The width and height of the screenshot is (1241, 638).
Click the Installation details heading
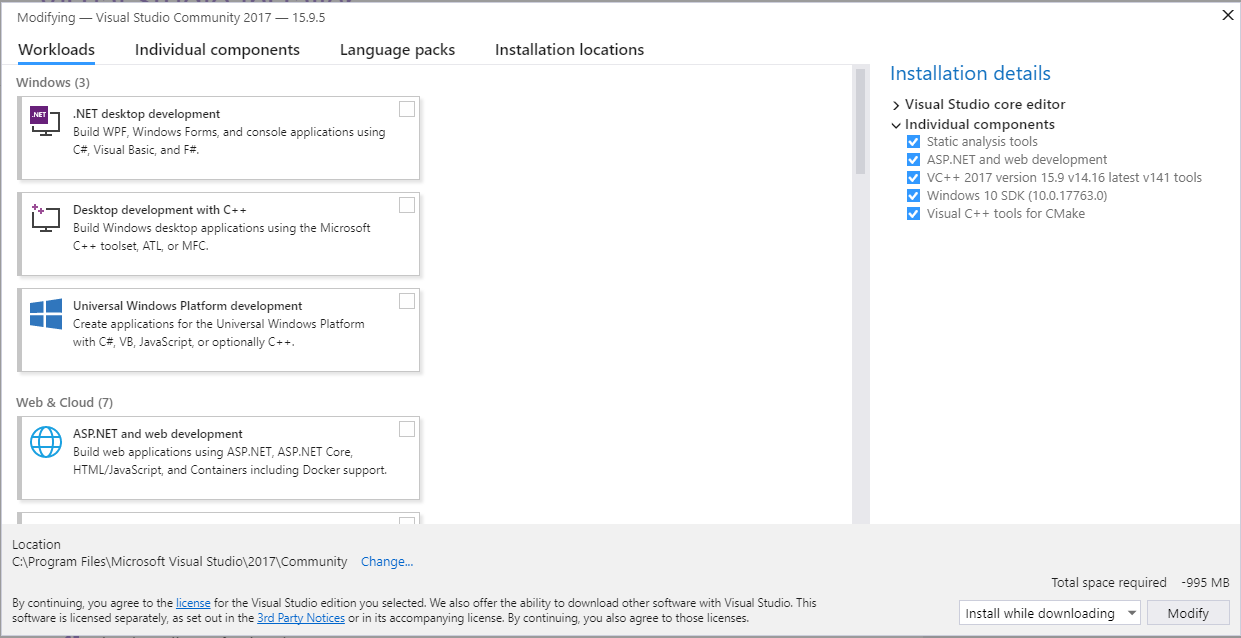pyautogui.click(x=970, y=74)
